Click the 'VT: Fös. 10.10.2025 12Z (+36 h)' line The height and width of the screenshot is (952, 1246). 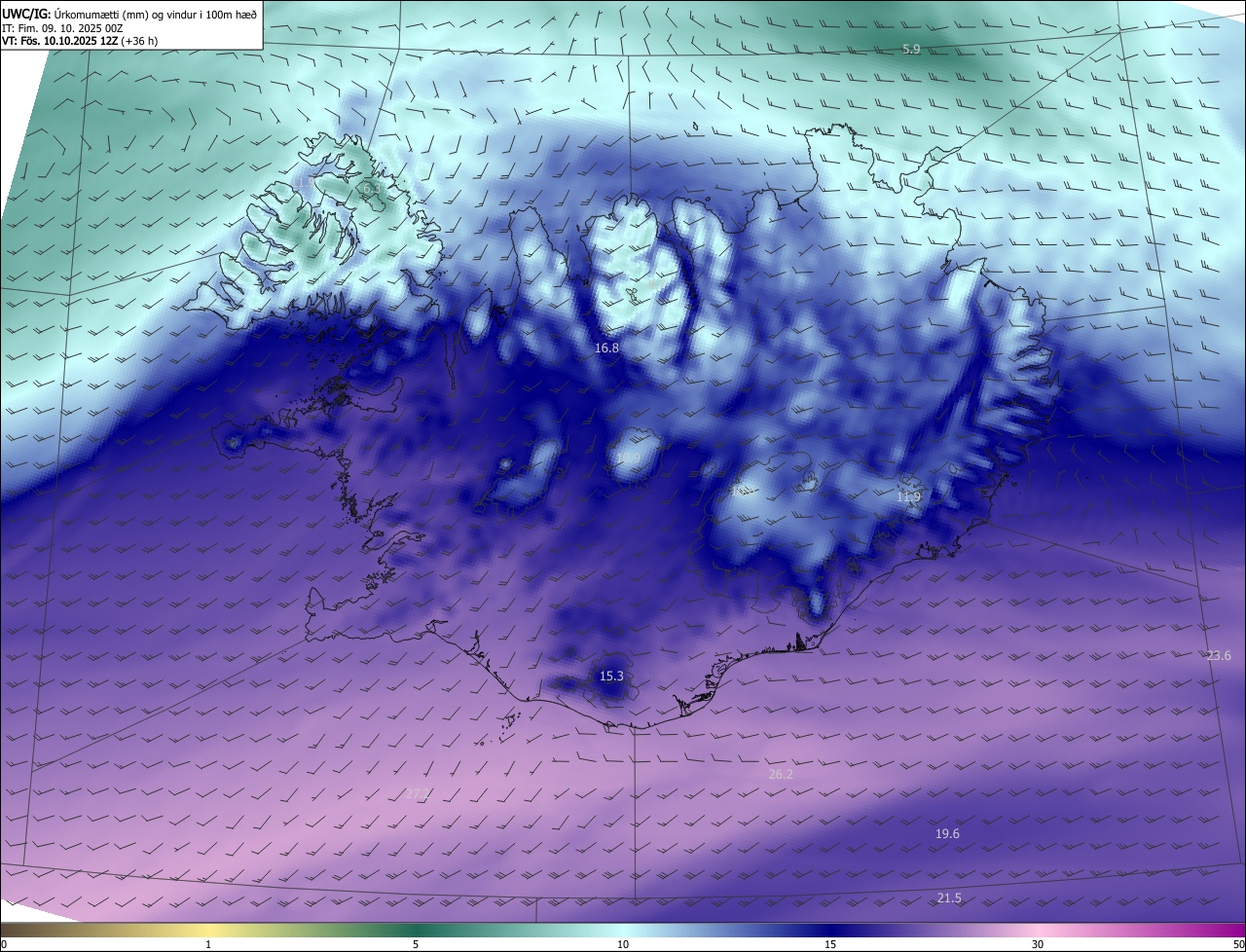tap(80, 41)
